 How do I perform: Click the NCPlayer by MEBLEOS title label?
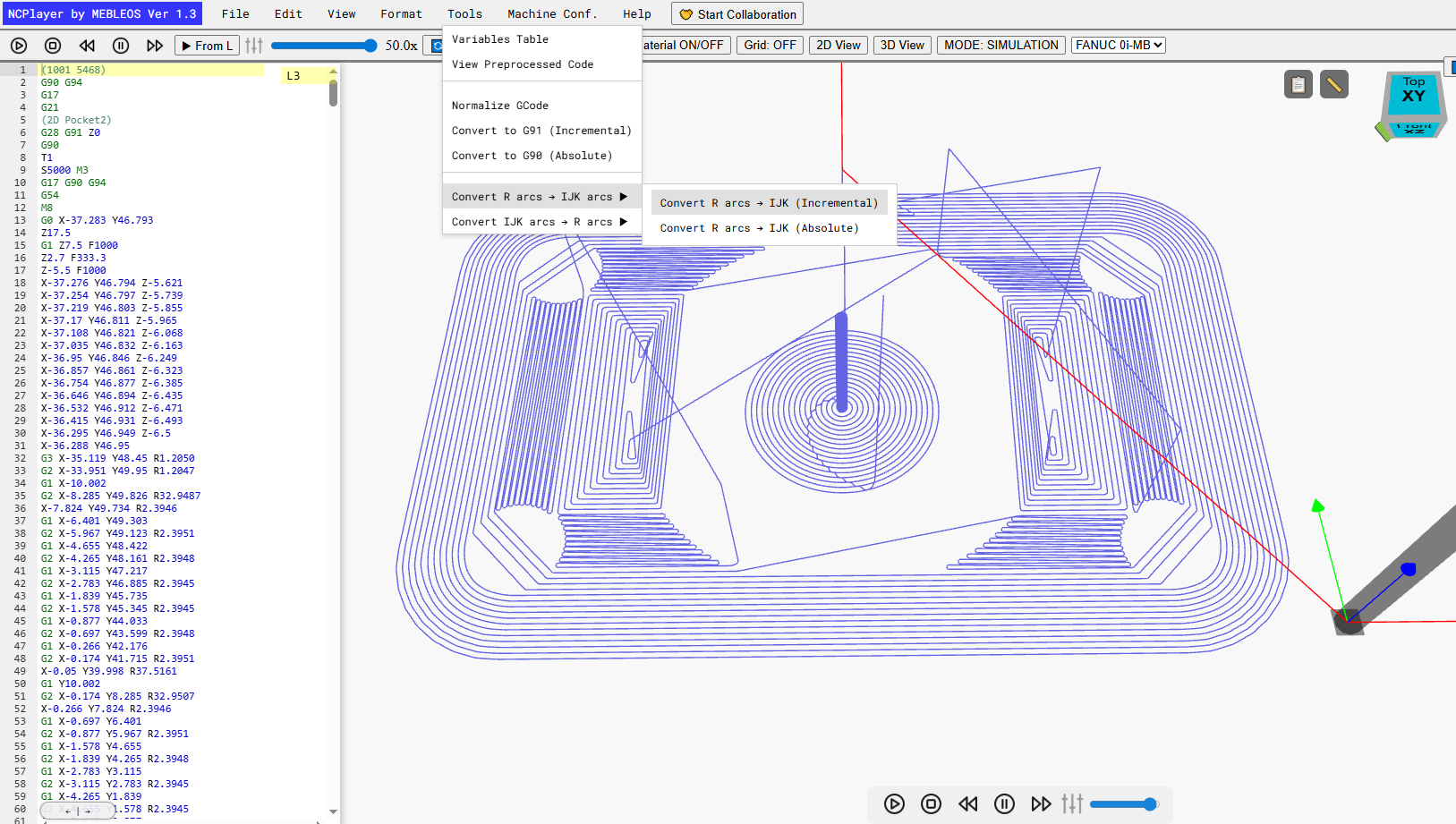click(x=102, y=13)
